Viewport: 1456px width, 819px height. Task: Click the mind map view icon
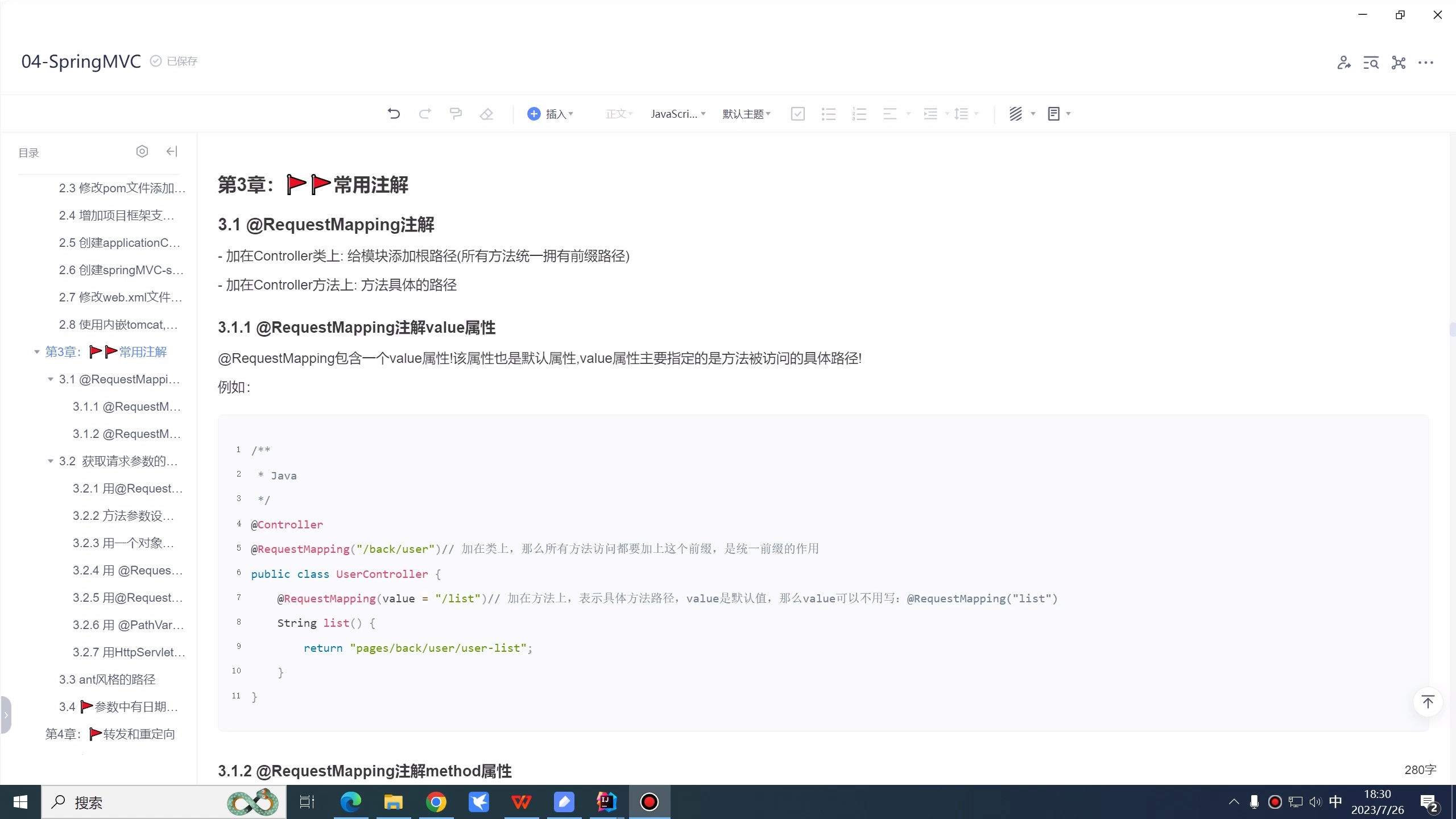pyautogui.click(x=1398, y=63)
